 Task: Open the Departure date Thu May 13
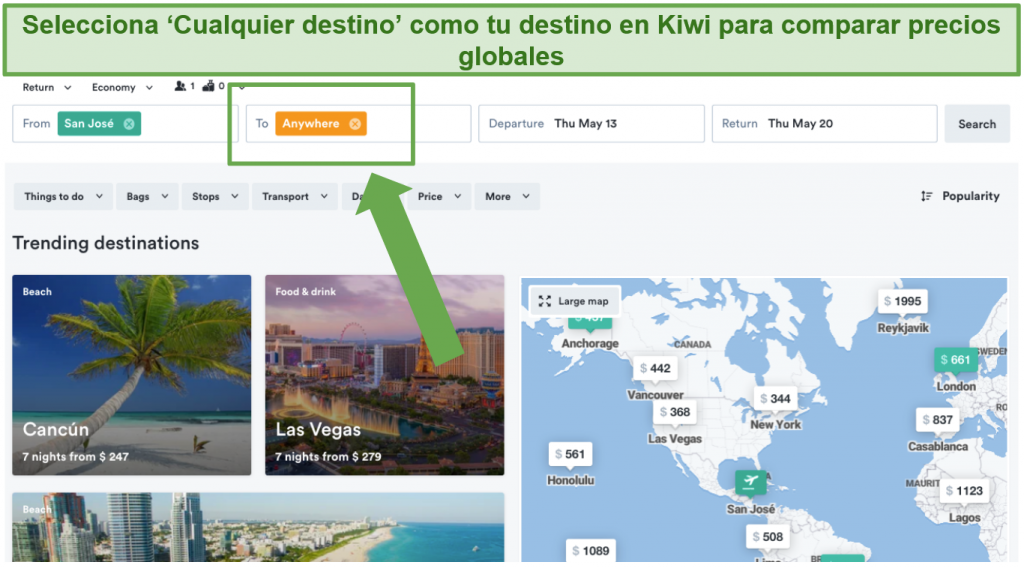coord(591,123)
